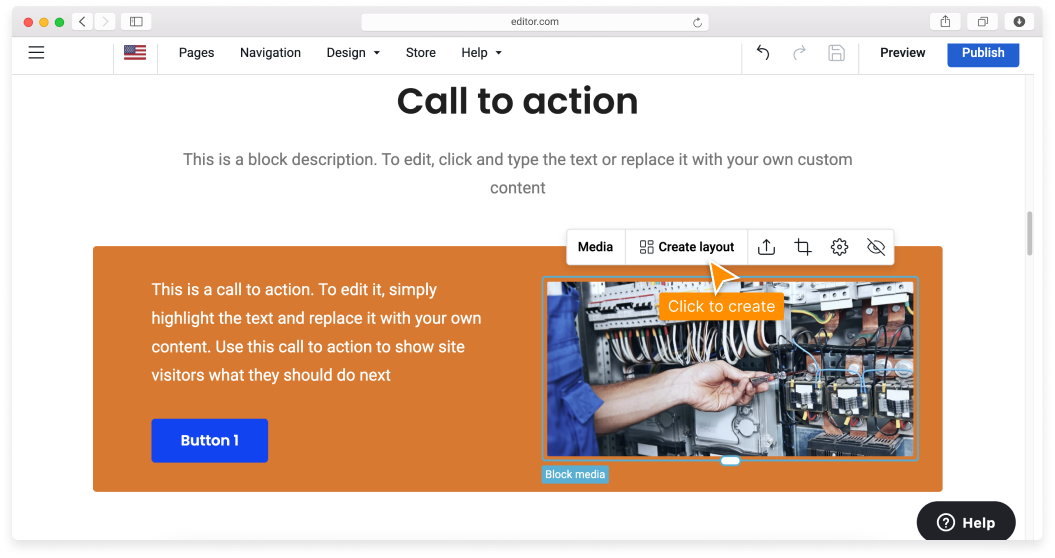Toggle the browser sidebar
The width and height of the screenshot is (1055, 558).
click(136, 22)
